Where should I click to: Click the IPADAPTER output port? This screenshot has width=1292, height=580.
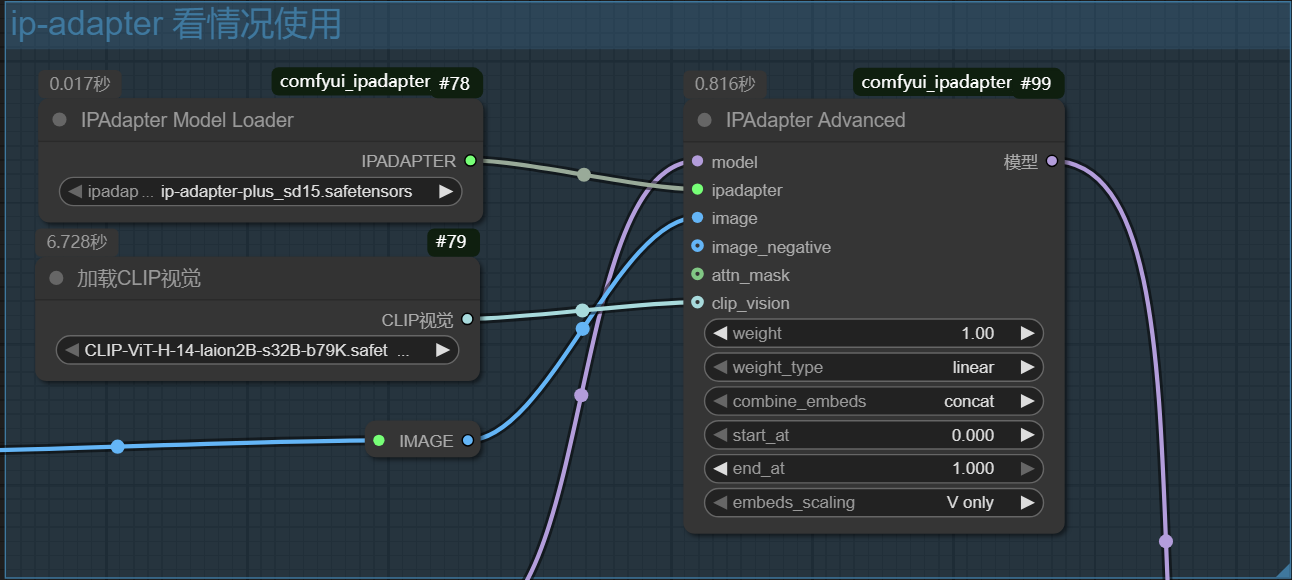pyautogui.click(x=471, y=161)
